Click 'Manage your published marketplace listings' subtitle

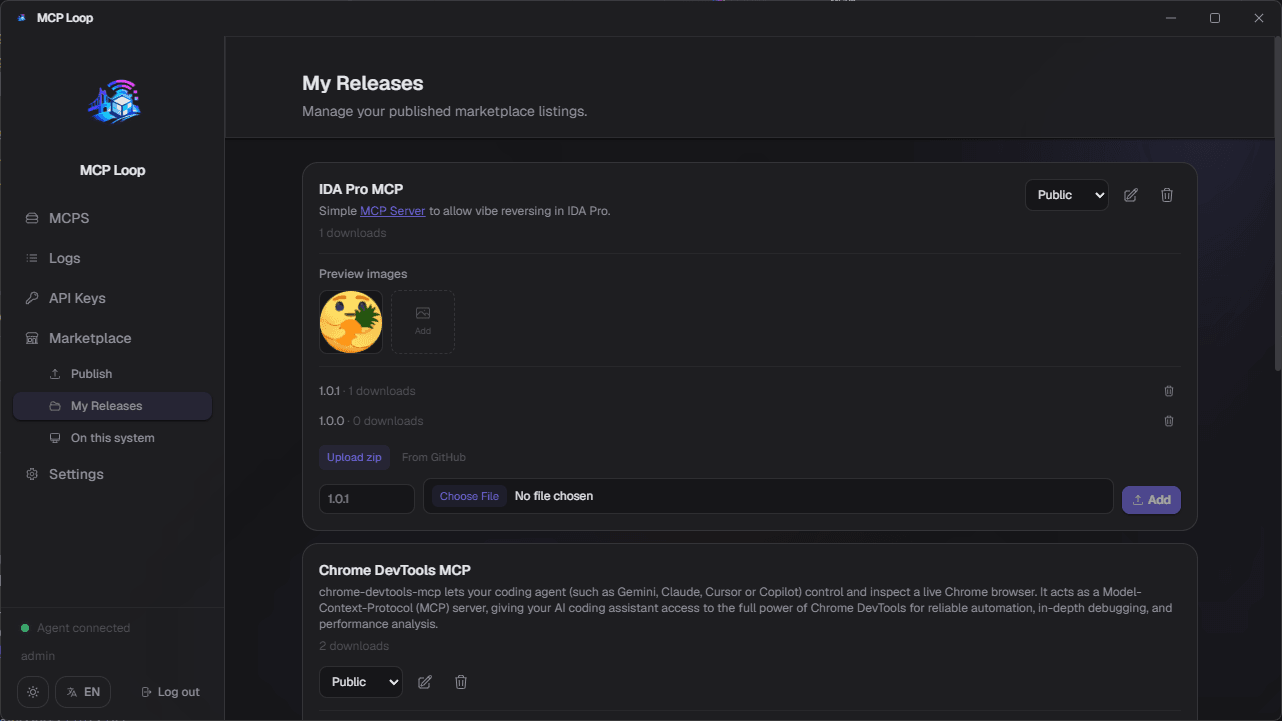click(445, 111)
